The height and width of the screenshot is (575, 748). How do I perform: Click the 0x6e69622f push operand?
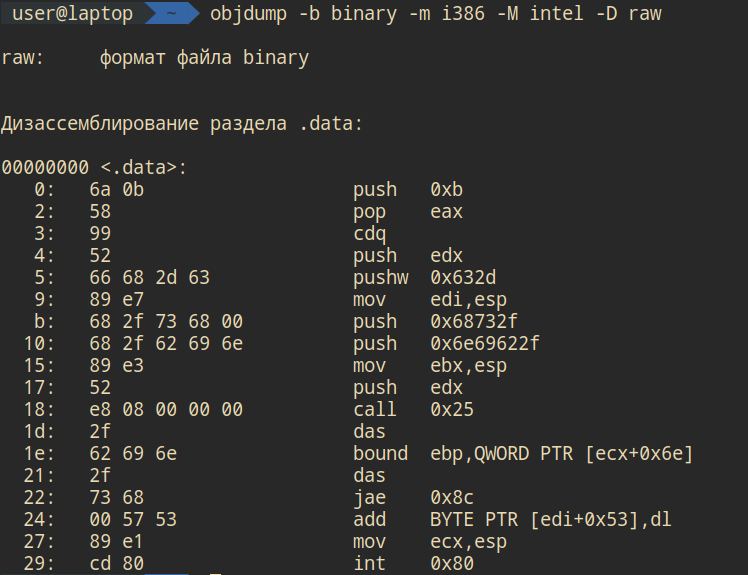(484, 344)
